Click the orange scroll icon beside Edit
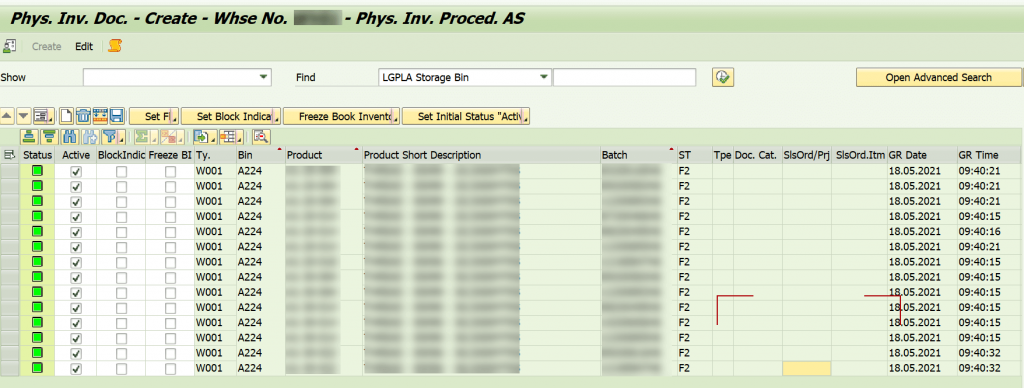The width and height of the screenshot is (1024, 388). (x=115, y=46)
